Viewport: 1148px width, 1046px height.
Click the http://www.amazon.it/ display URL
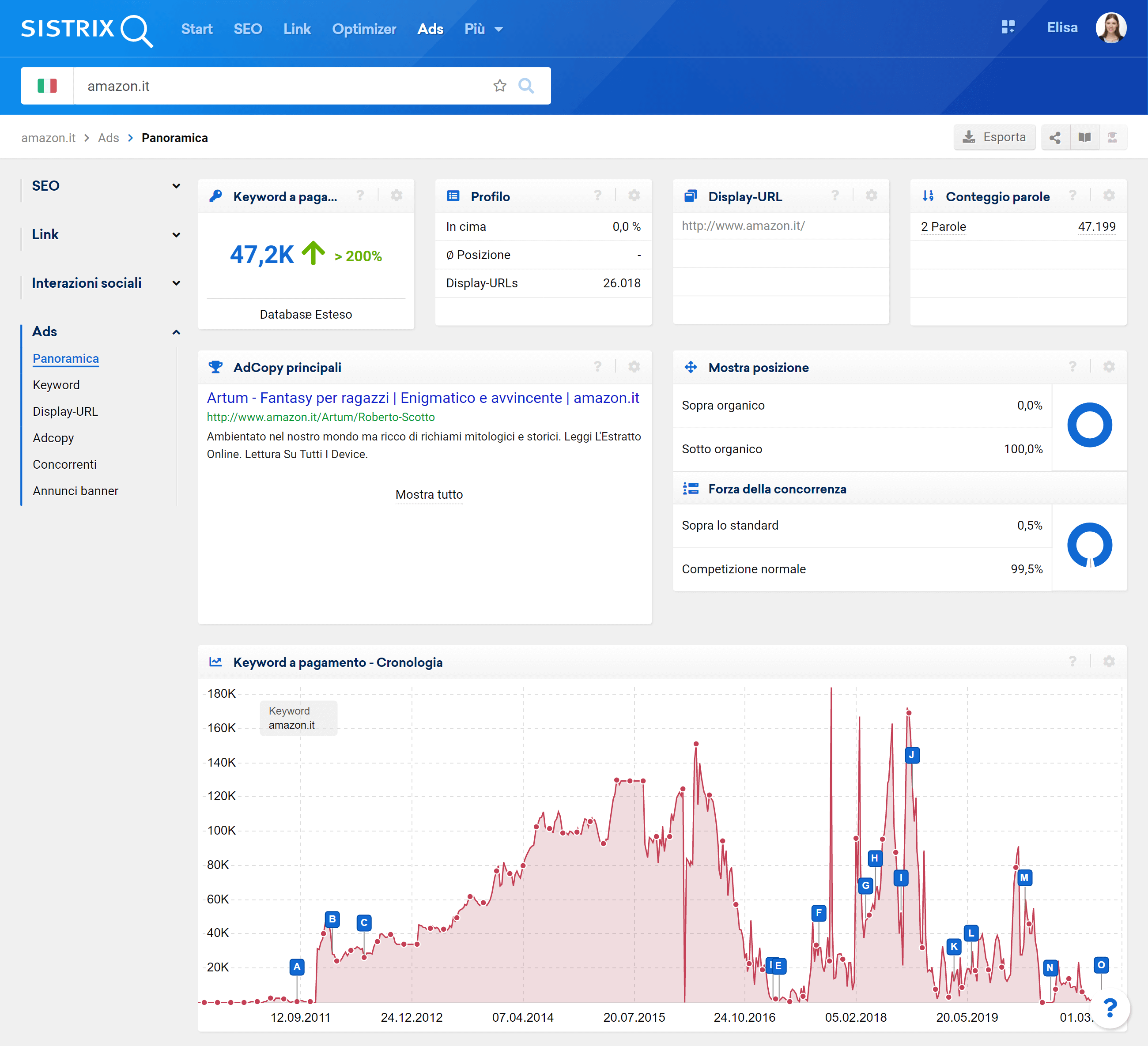(x=743, y=226)
